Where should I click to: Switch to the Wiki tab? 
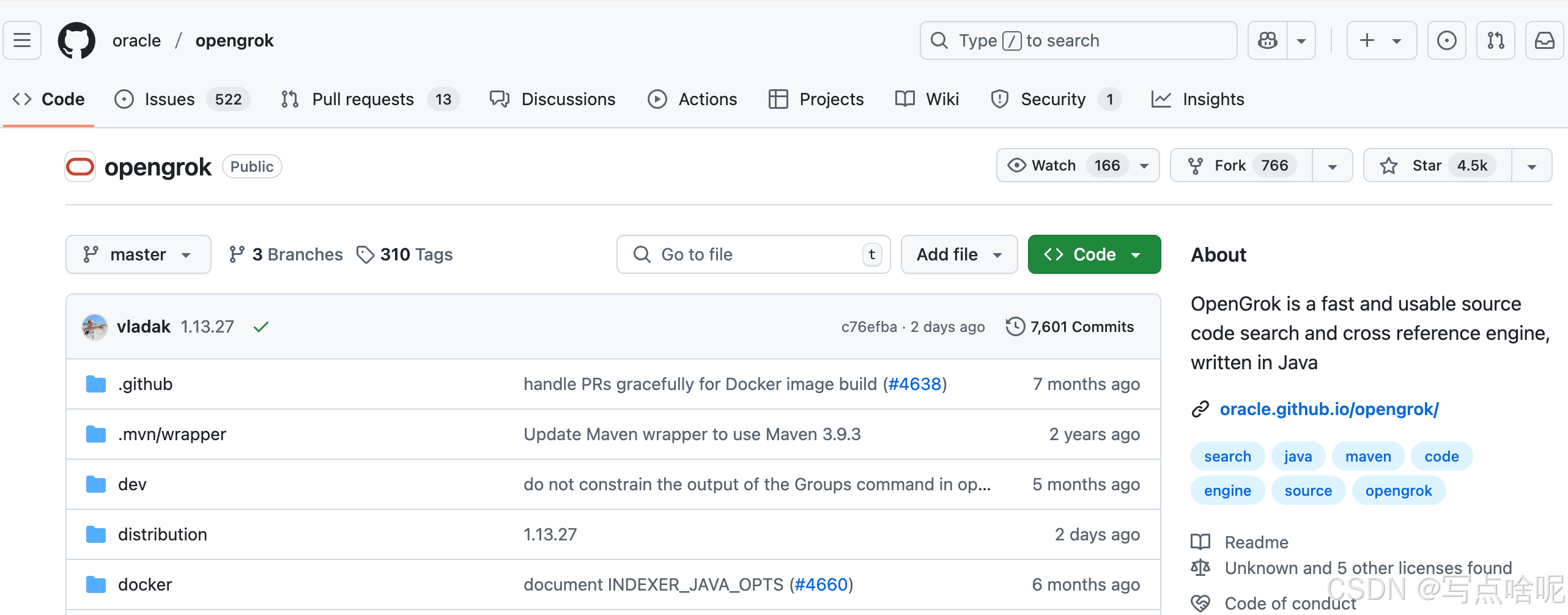(x=926, y=99)
